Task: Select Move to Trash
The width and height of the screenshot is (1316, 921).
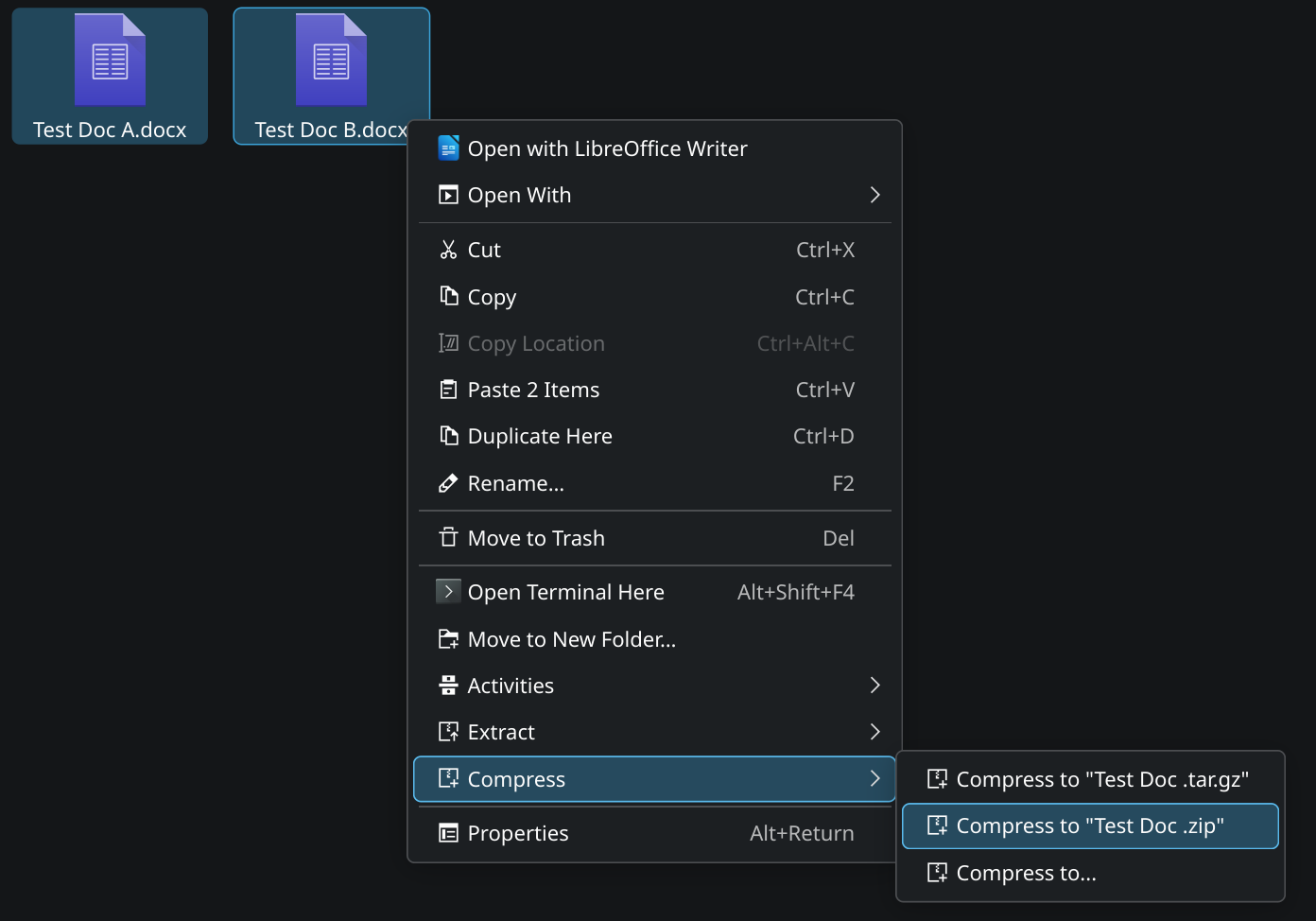Action: click(536, 537)
